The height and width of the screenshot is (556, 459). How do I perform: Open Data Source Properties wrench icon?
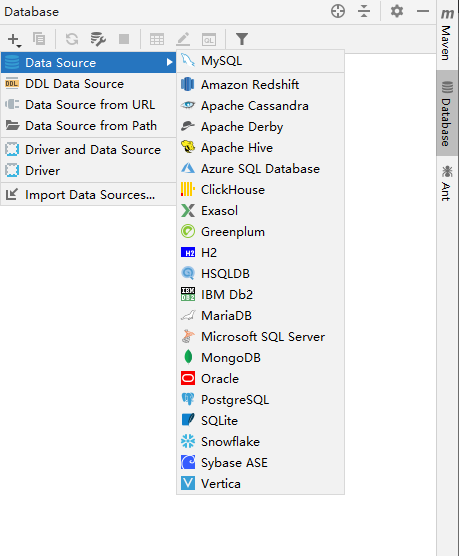pos(98,39)
